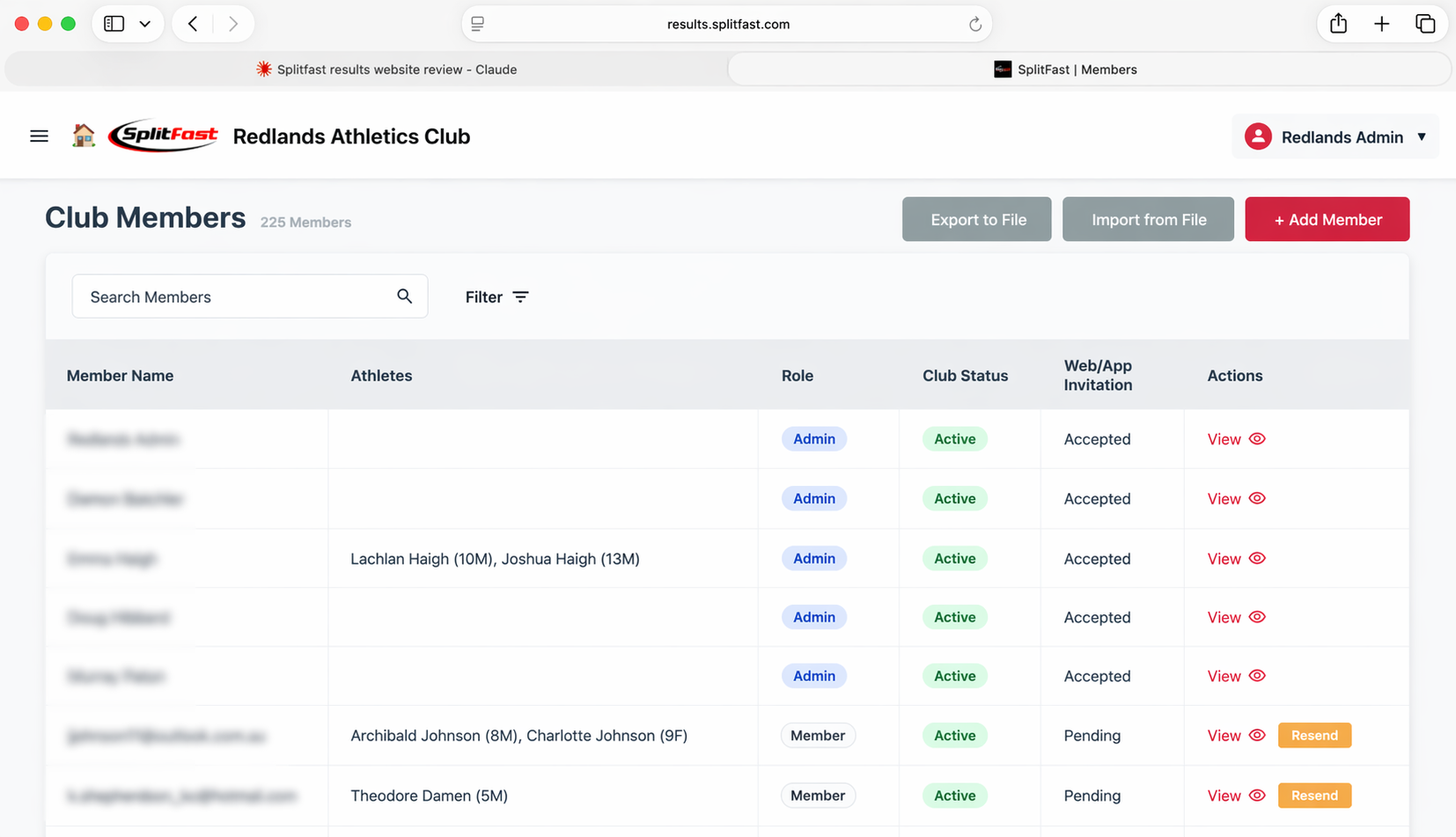Click the View eye icon on the top Admin row
This screenshot has height=837, width=1456.
[x=1257, y=438]
